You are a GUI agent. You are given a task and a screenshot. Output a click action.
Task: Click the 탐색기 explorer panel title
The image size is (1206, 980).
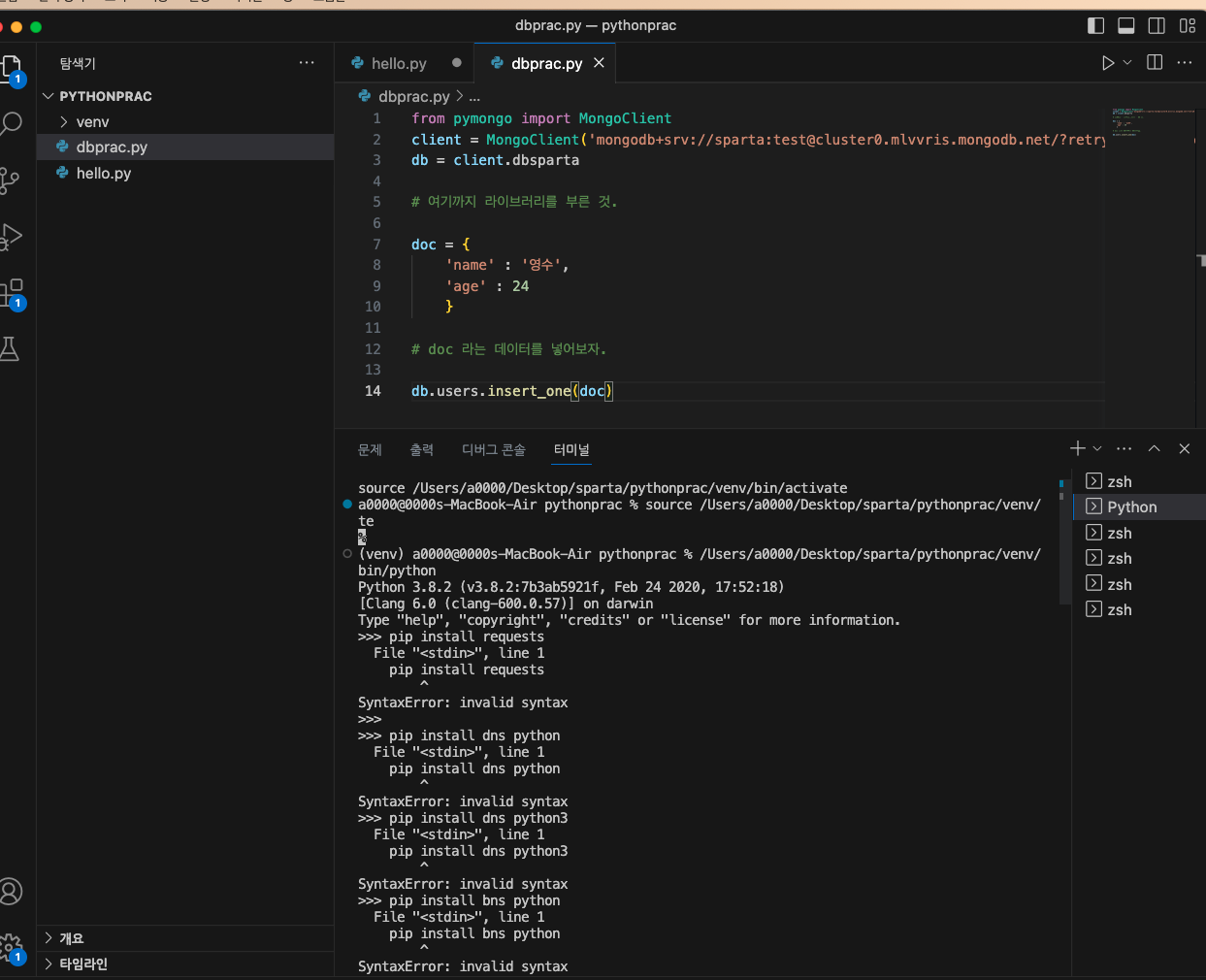coord(78,63)
